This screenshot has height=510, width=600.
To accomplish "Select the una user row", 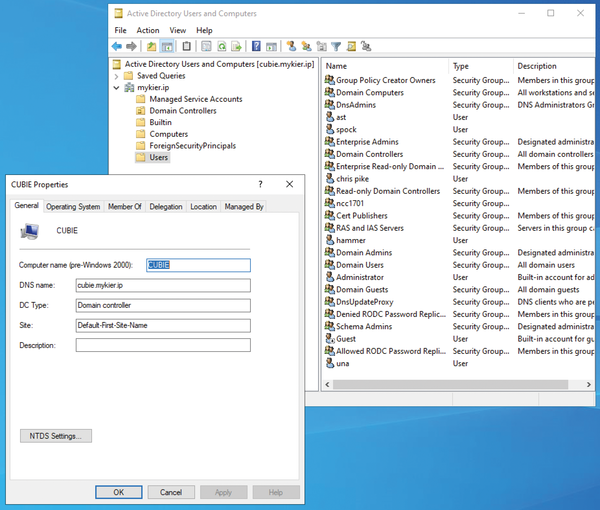I will 459,363.
